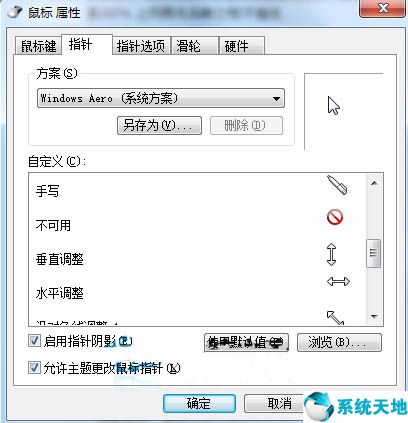Select the diagonal resize arrow cursor icon
408x423 pixels.
pos(335,318)
